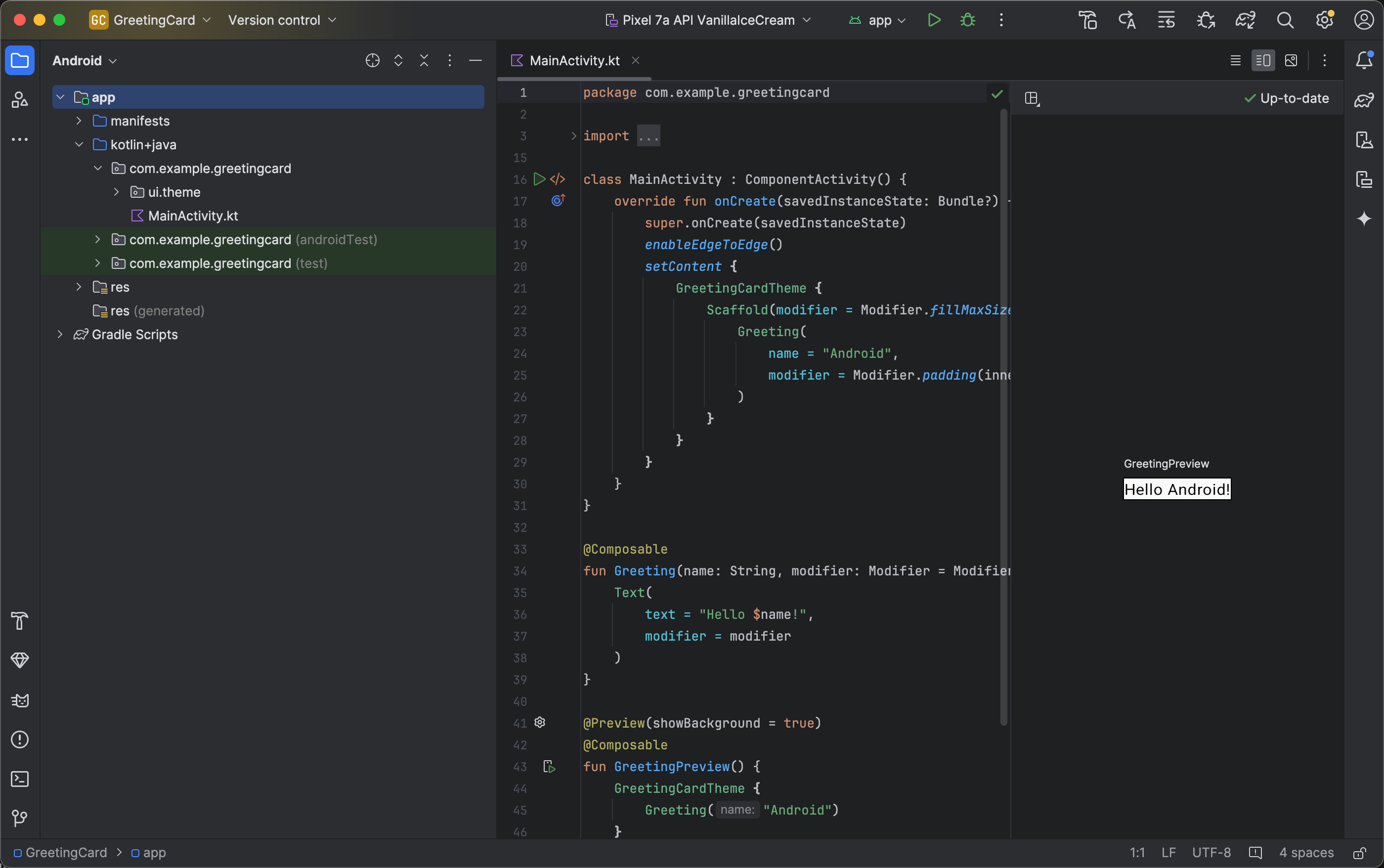This screenshot has width=1384, height=868.
Task: Open app run configuration dropdown
Action: [877, 20]
